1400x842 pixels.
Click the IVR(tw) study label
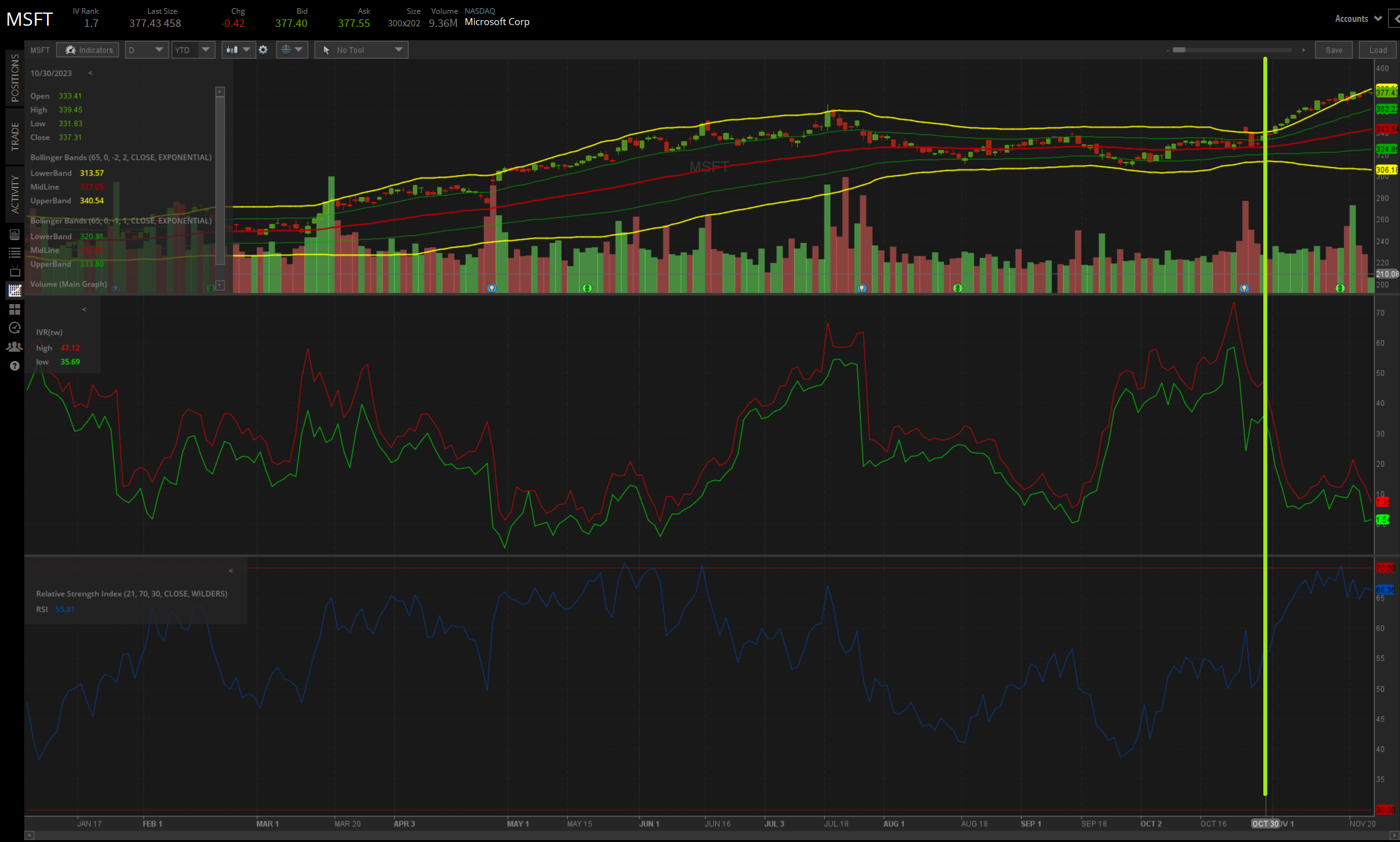(x=49, y=332)
